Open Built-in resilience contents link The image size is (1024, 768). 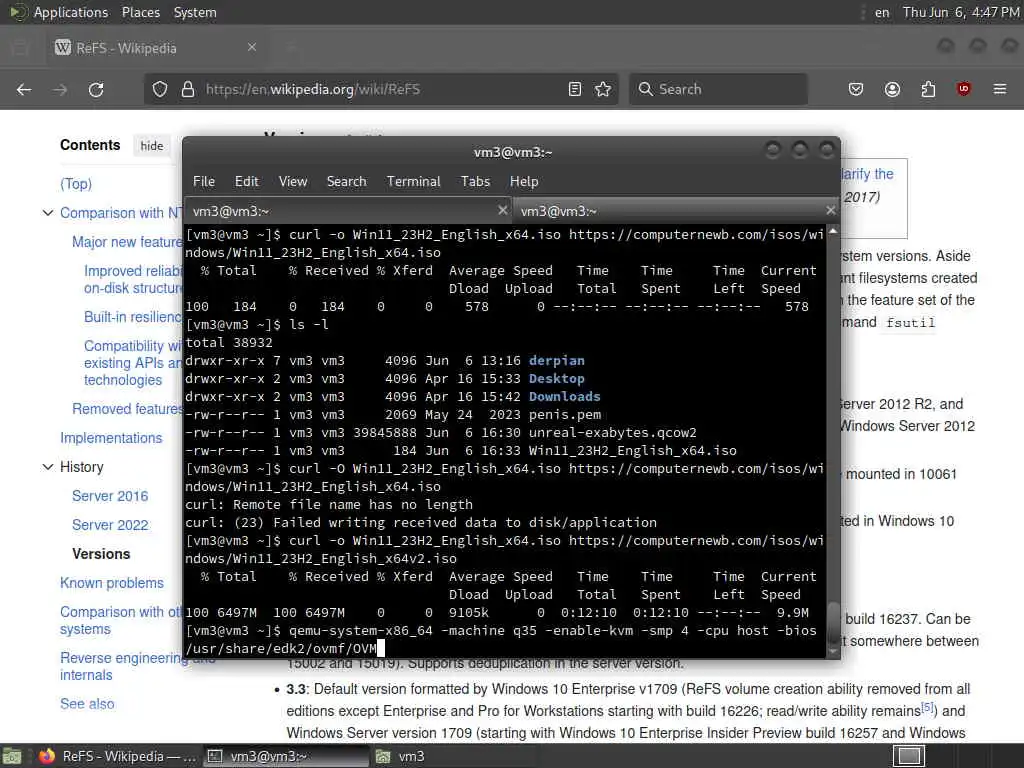[133, 317]
